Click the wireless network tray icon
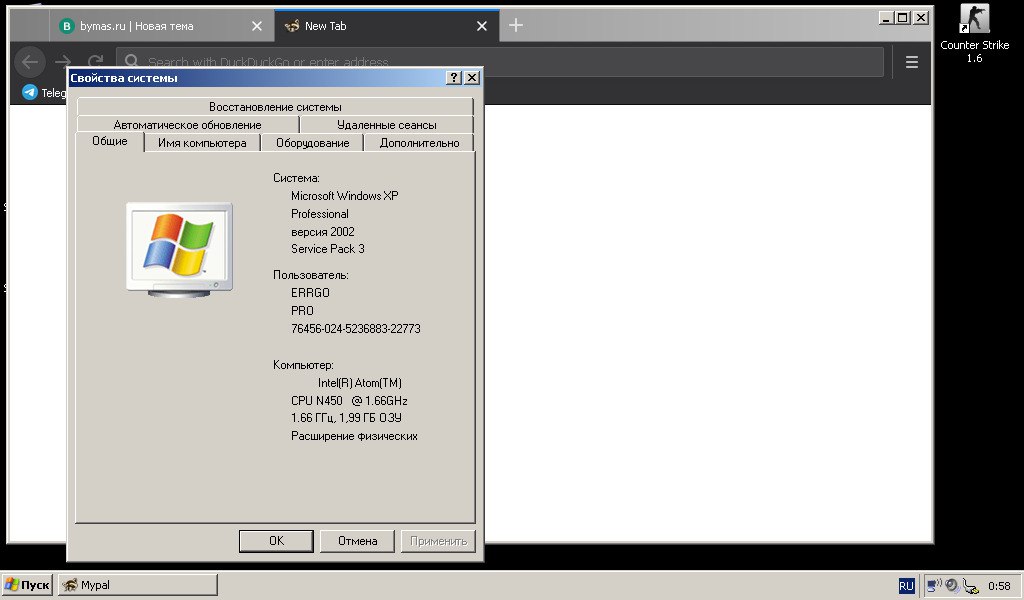Image resolution: width=1024 pixels, height=600 pixels. tap(934, 585)
